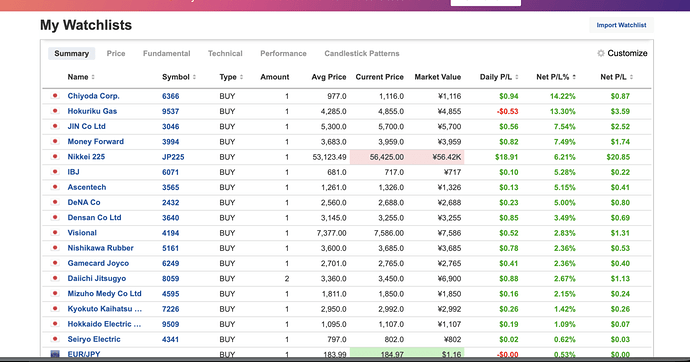This screenshot has width=690, height=362.
Task: Open the Price tab
Action: pos(116,53)
